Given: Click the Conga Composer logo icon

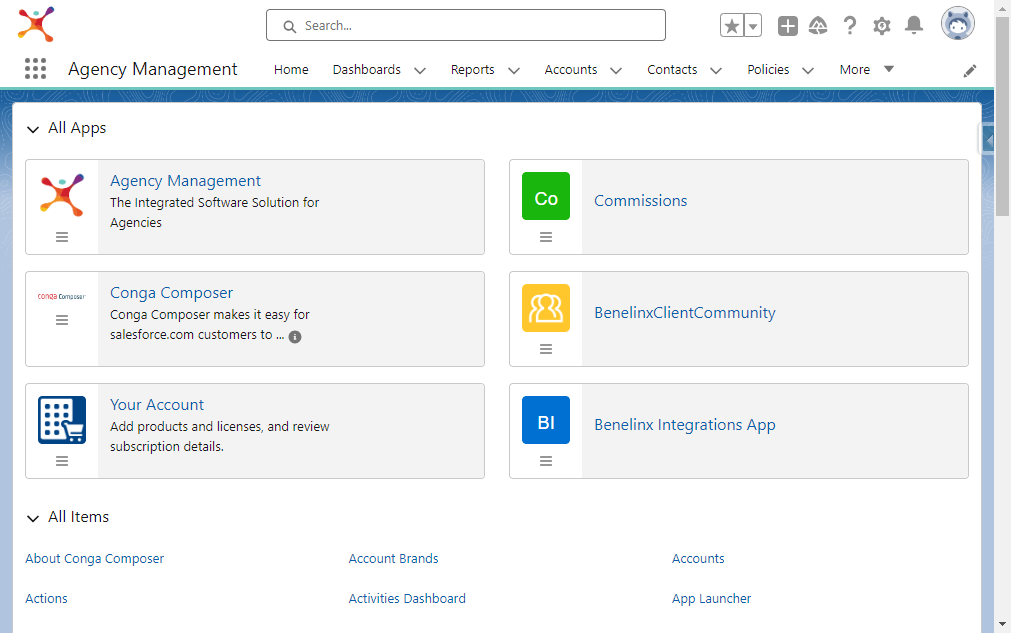Looking at the screenshot, I should coord(62,297).
